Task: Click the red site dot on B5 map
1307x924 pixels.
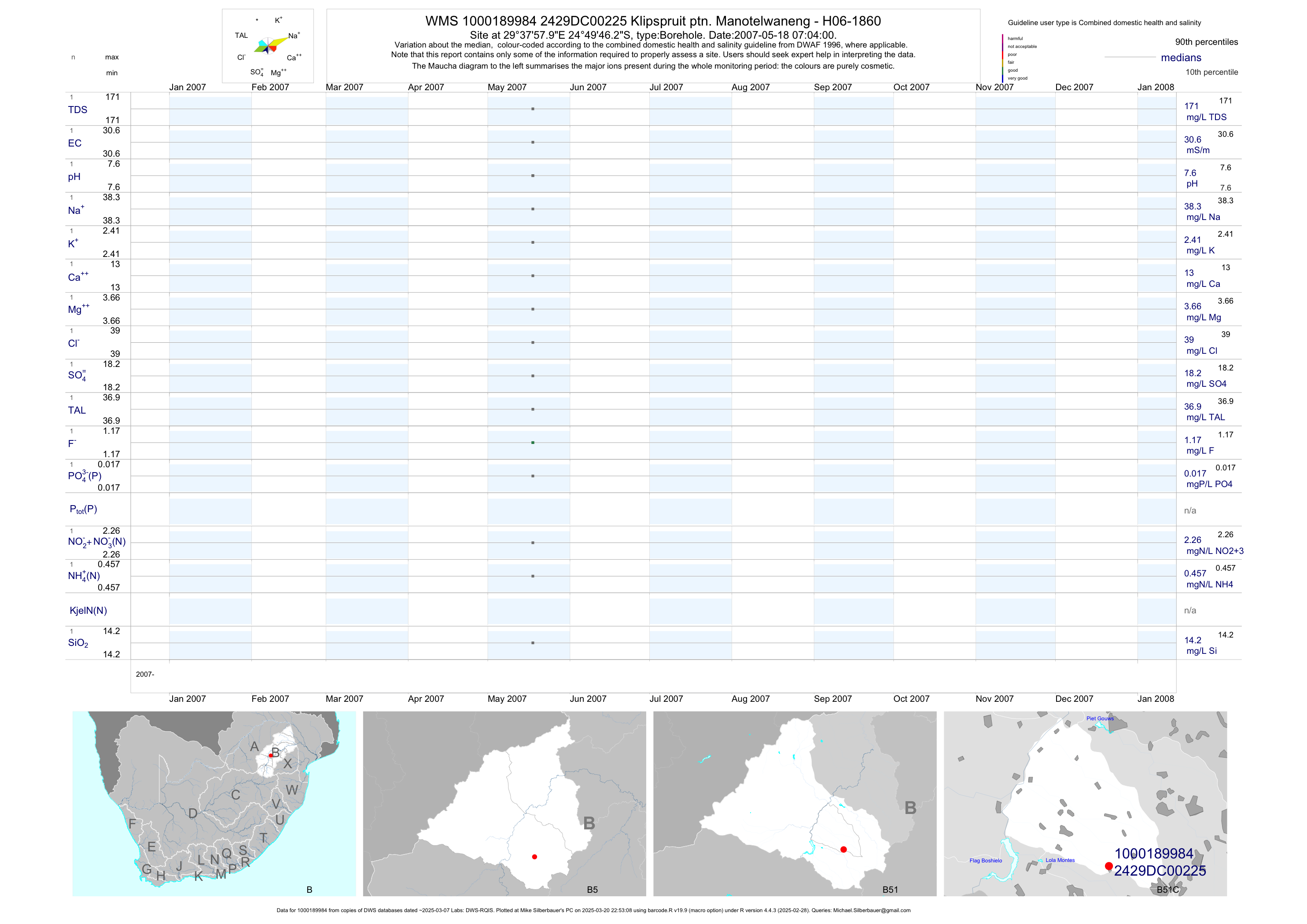Action: point(534,857)
